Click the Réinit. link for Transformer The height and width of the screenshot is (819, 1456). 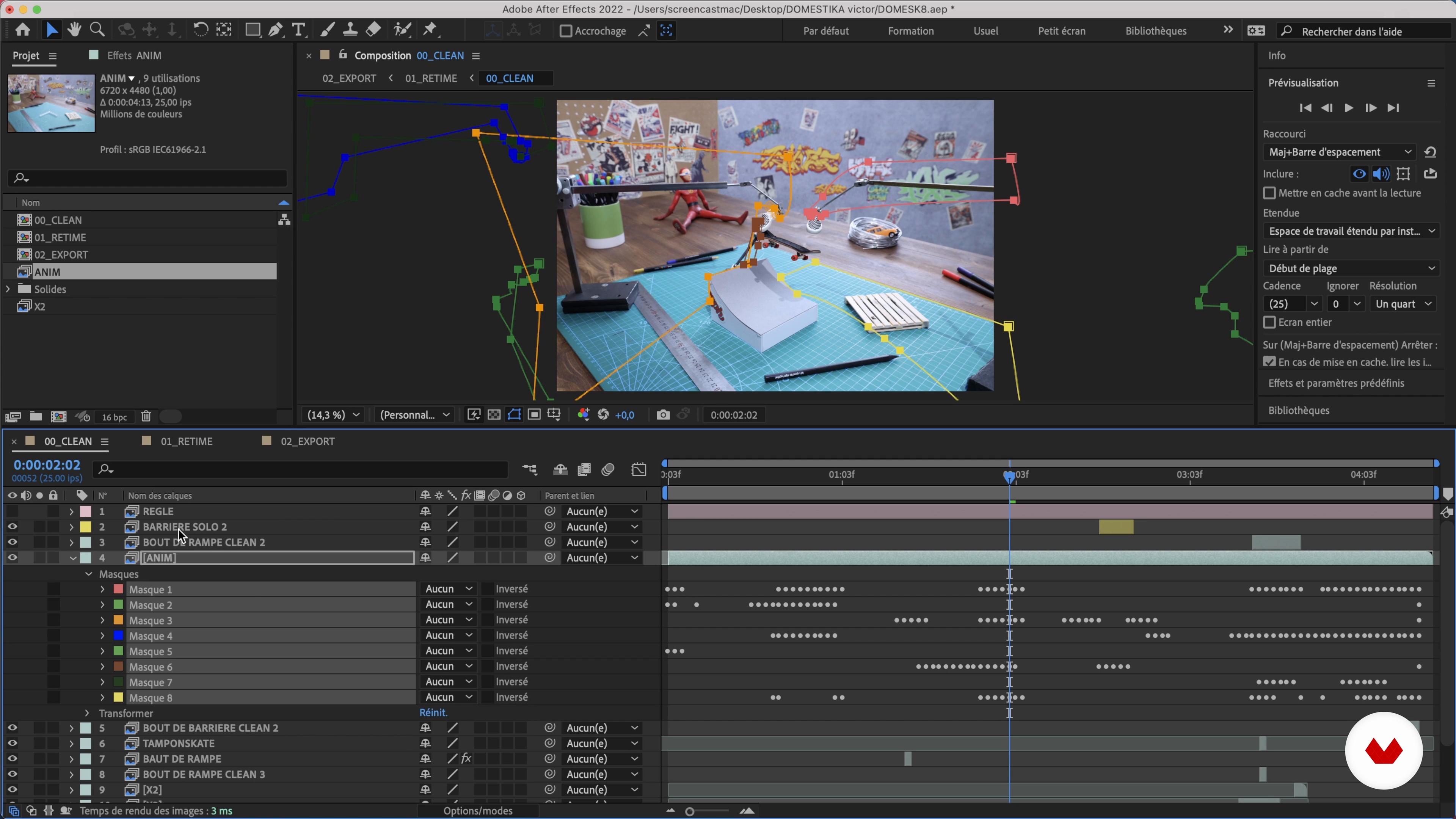point(433,713)
